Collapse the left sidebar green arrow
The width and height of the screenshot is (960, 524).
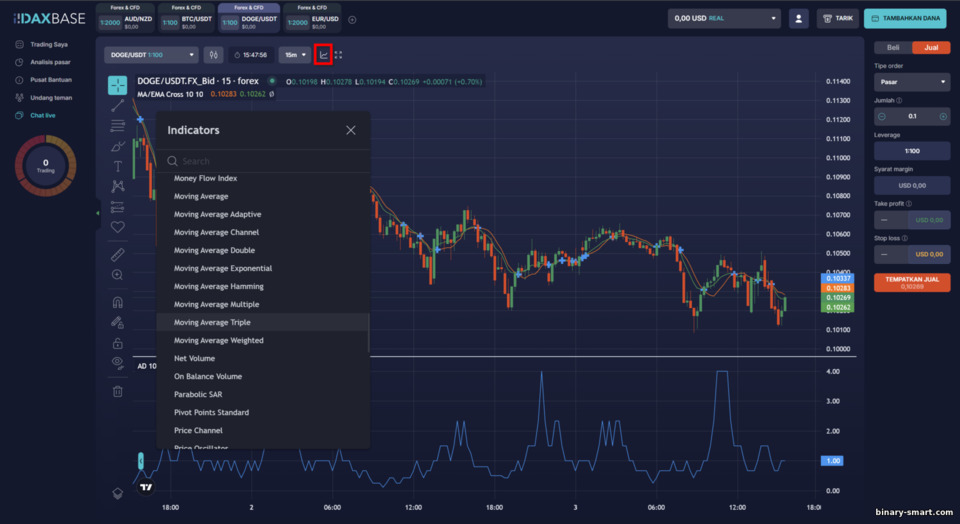click(97, 213)
